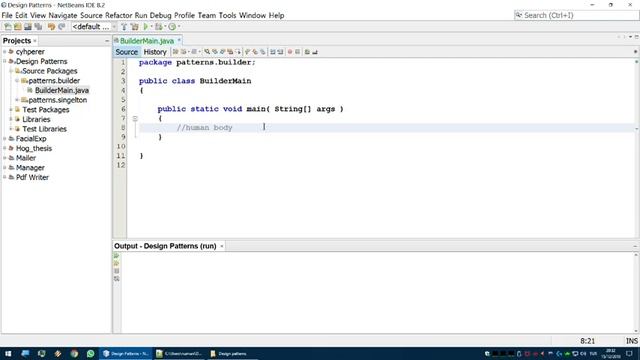Expand the Test Packages node
This screenshot has height=360, width=640.
tap(11, 110)
